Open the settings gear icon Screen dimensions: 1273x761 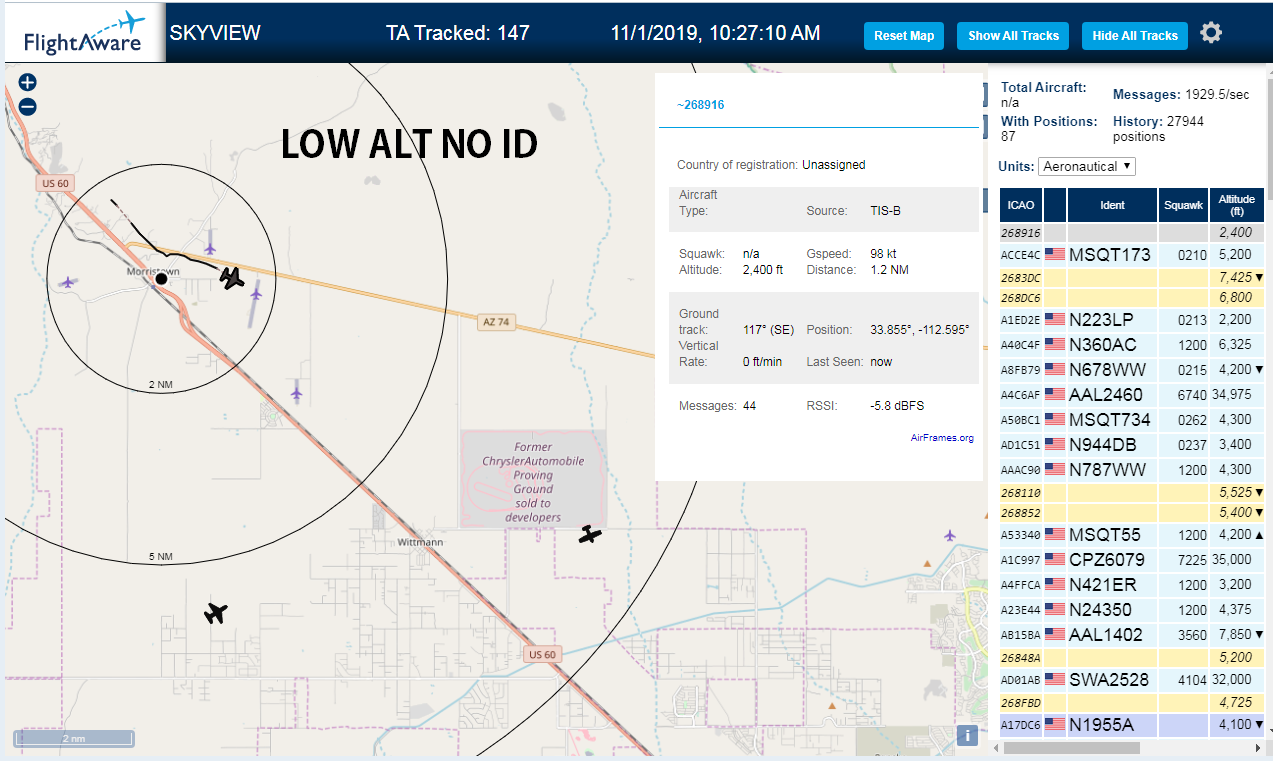coord(1211,33)
